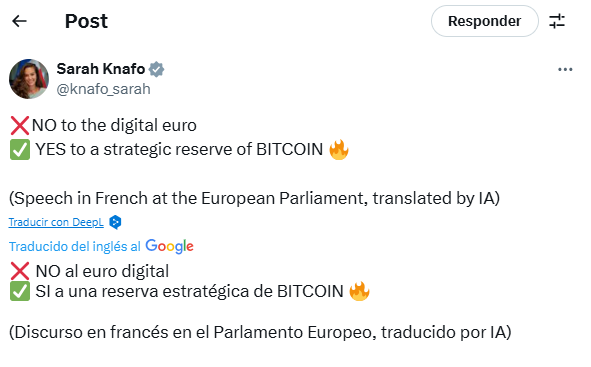591x367 pixels.
Task: Open Sarah Knafo's profile picture
Action: click(x=29, y=79)
